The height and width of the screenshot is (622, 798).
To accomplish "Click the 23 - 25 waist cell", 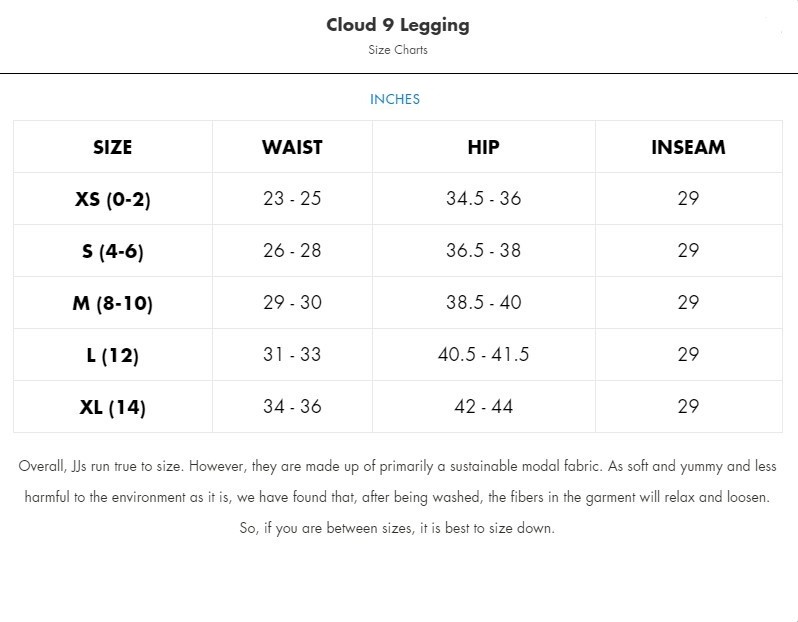I will tap(292, 199).
